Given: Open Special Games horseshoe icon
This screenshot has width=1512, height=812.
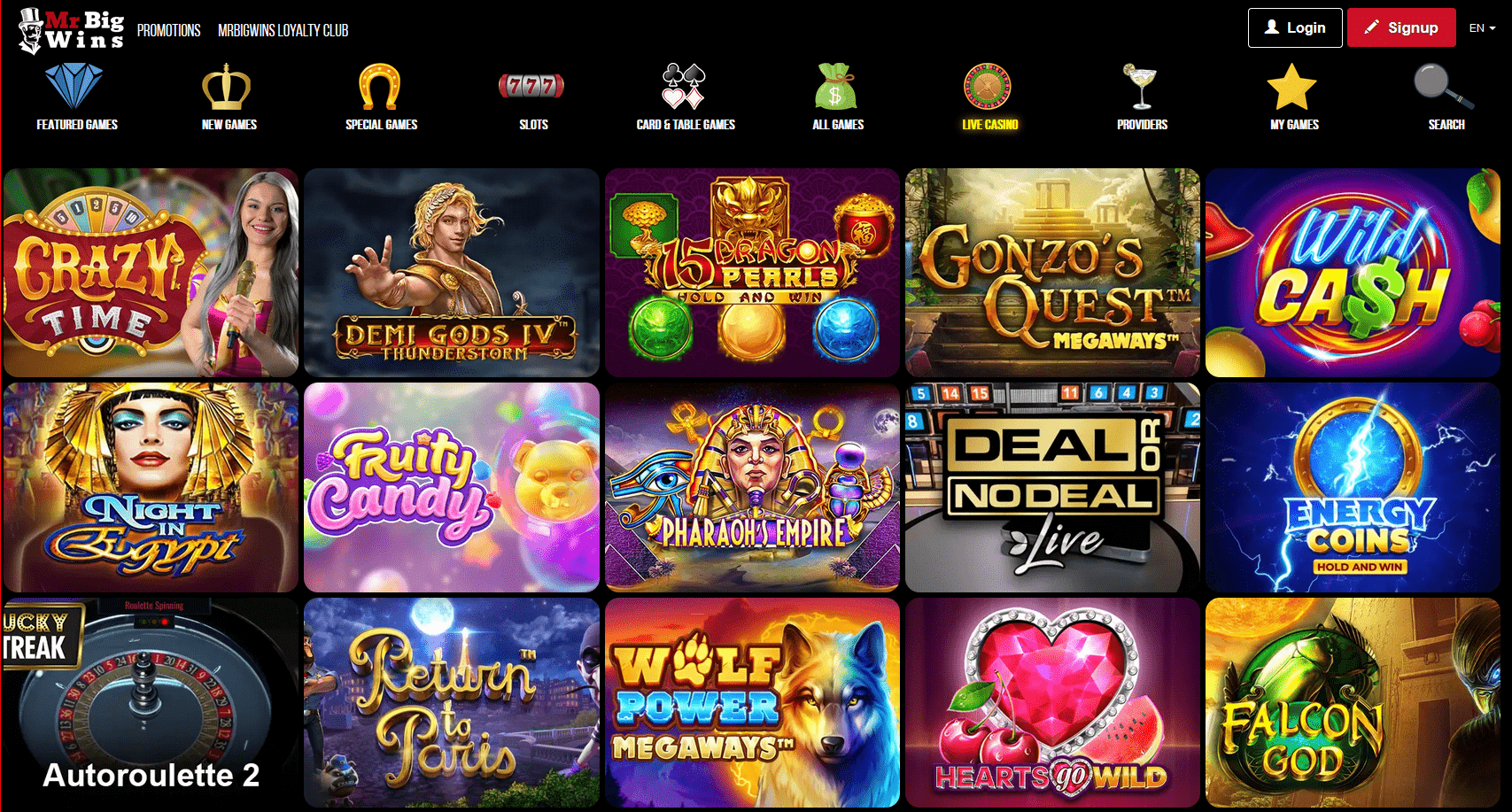Looking at the screenshot, I should coord(380,87).
